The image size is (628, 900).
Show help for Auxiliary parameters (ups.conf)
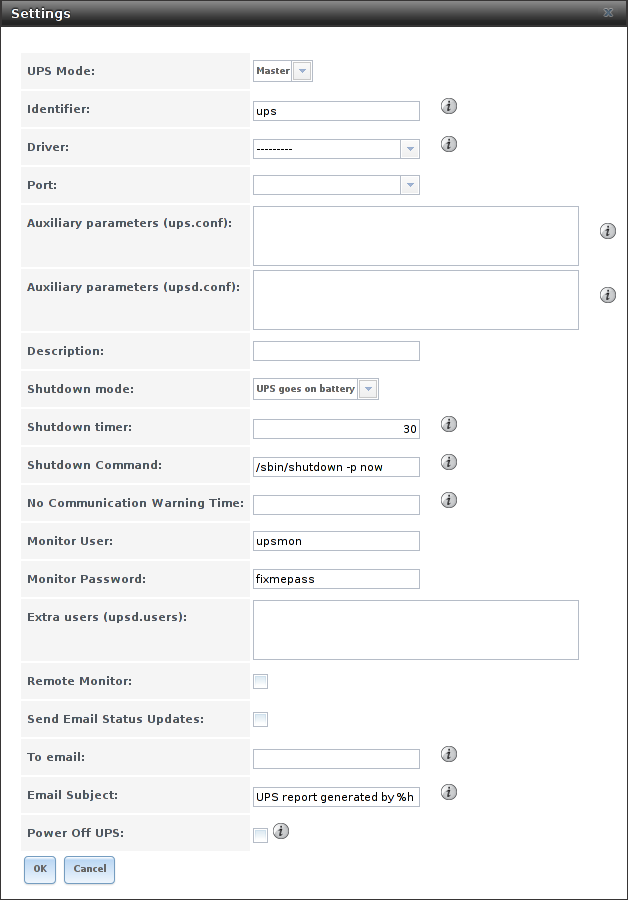[607, 231]
